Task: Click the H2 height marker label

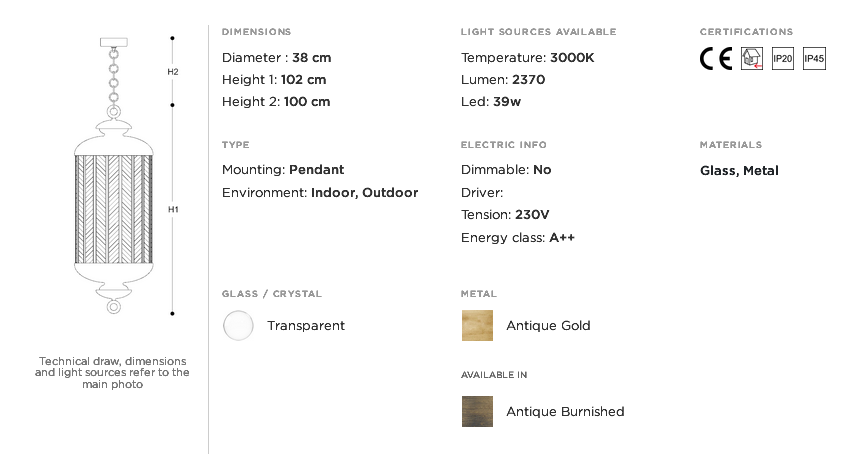Action: click(x=173, y=72)
